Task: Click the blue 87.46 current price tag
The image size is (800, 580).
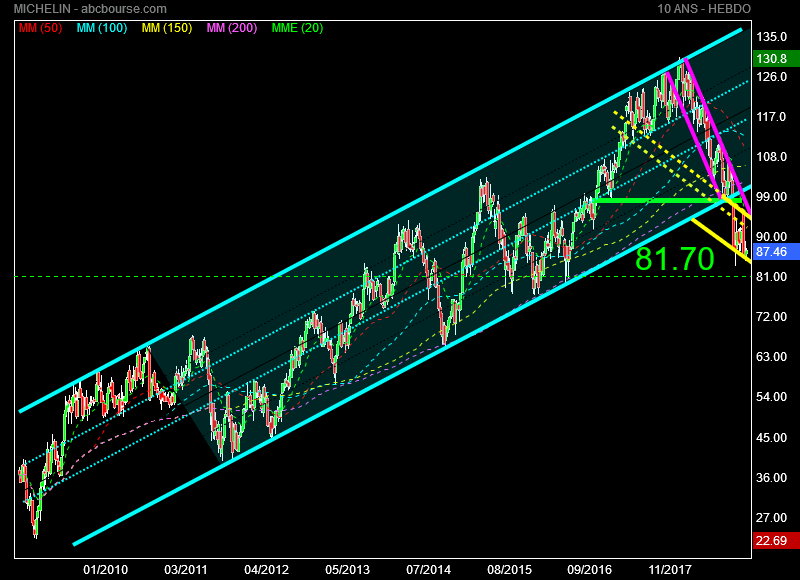Action: tap(776, 251)
